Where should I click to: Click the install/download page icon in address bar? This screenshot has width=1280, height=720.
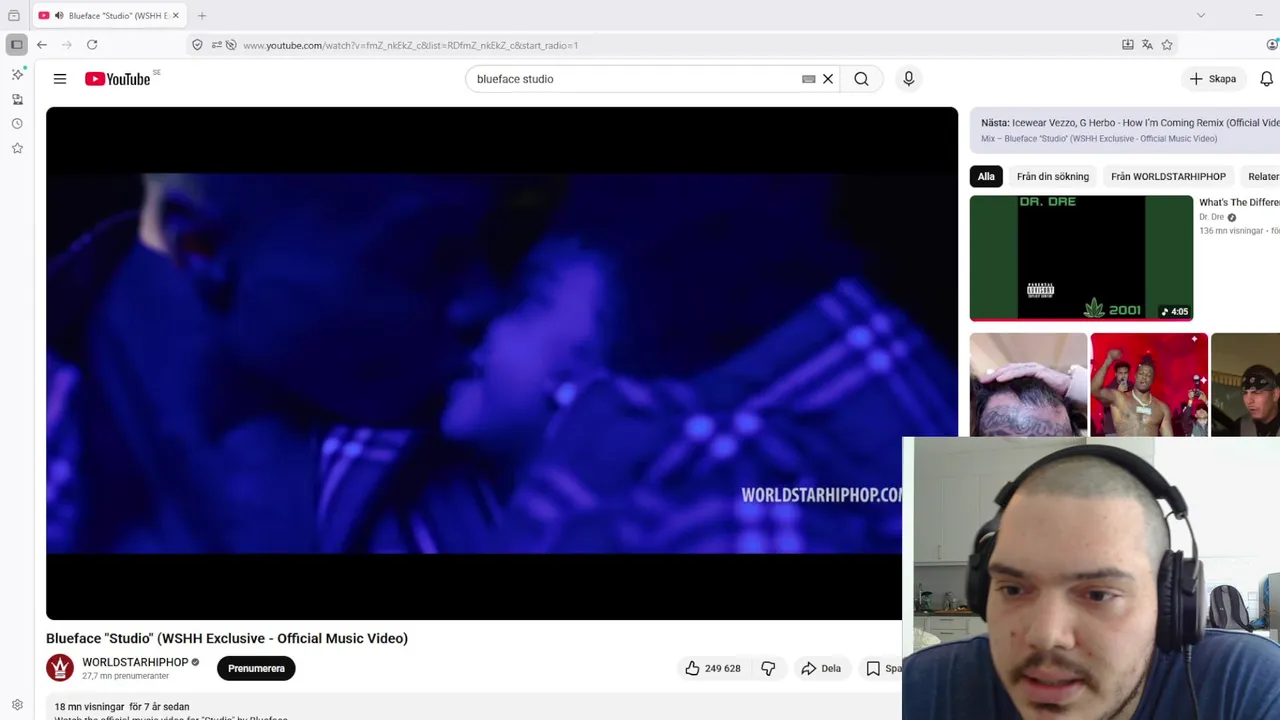coord(1128,45)
